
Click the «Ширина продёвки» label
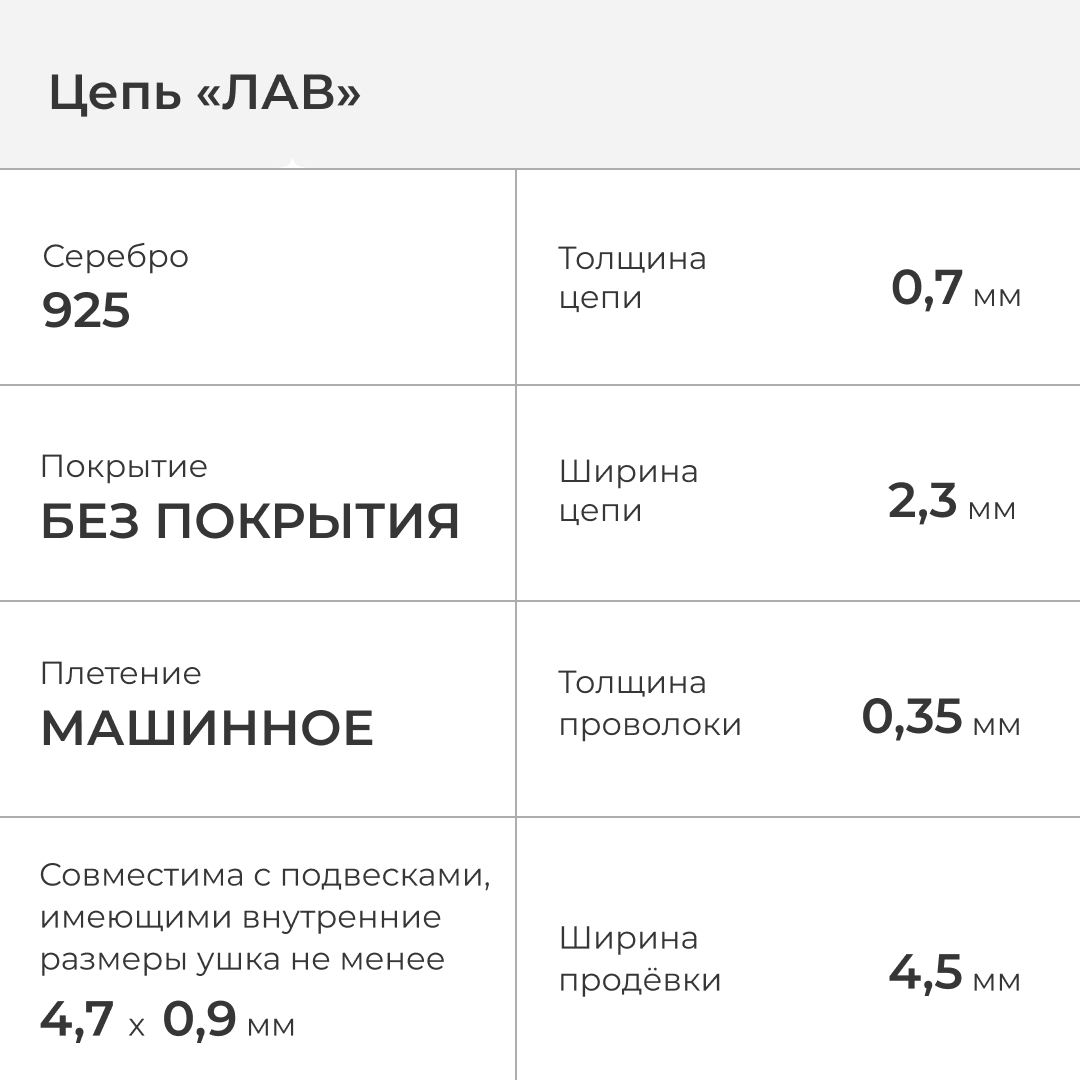pyautogui.click(x=640, y=959)
